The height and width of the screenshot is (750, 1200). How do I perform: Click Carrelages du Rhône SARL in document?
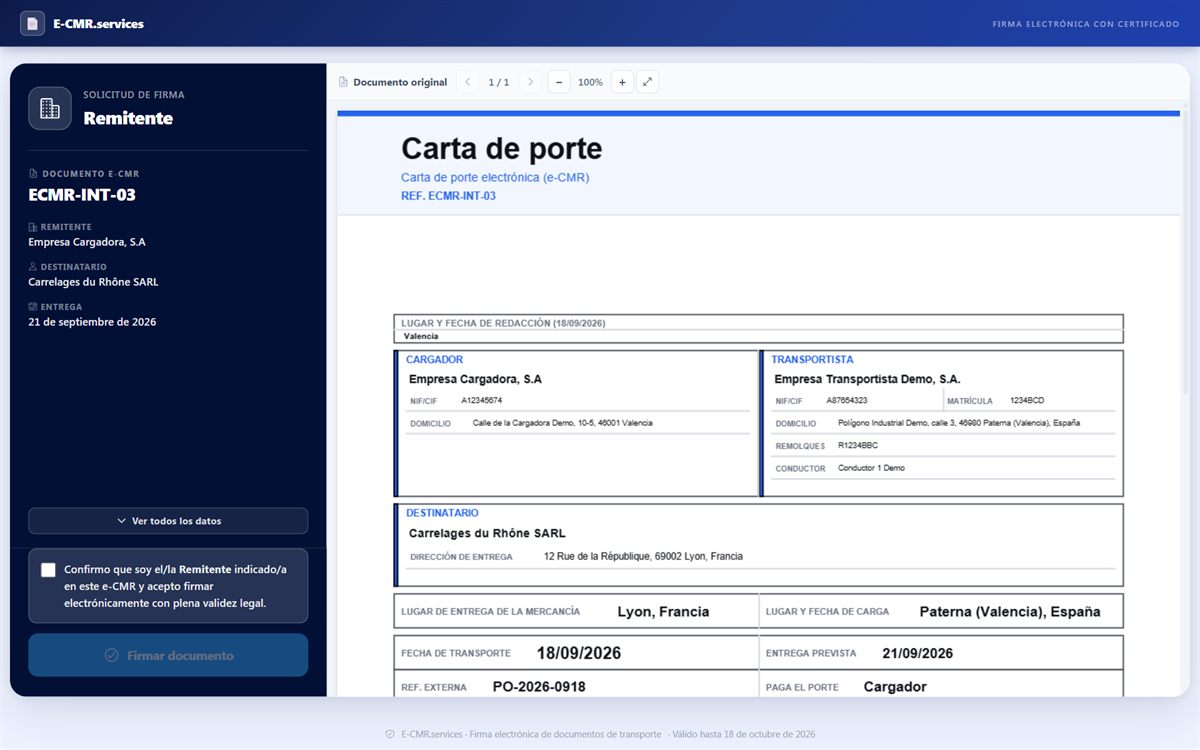[x=487, y=534]
